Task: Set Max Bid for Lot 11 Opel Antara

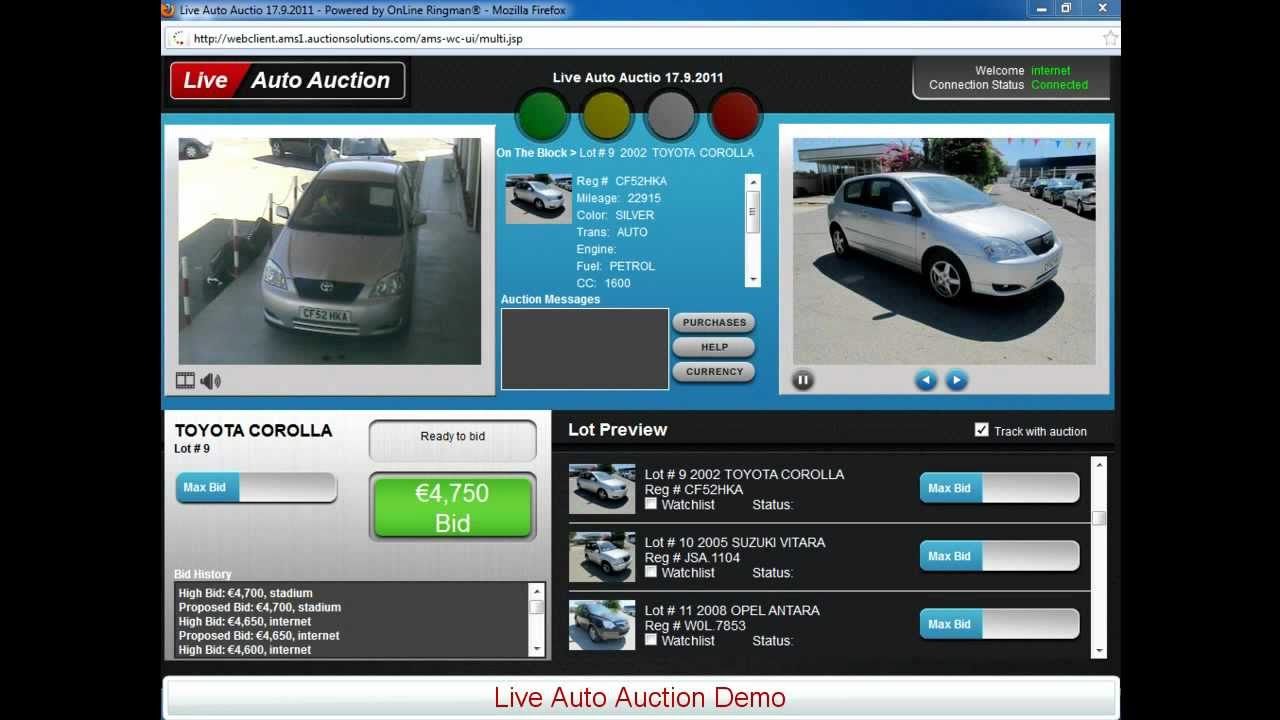Action: [999, 624]
